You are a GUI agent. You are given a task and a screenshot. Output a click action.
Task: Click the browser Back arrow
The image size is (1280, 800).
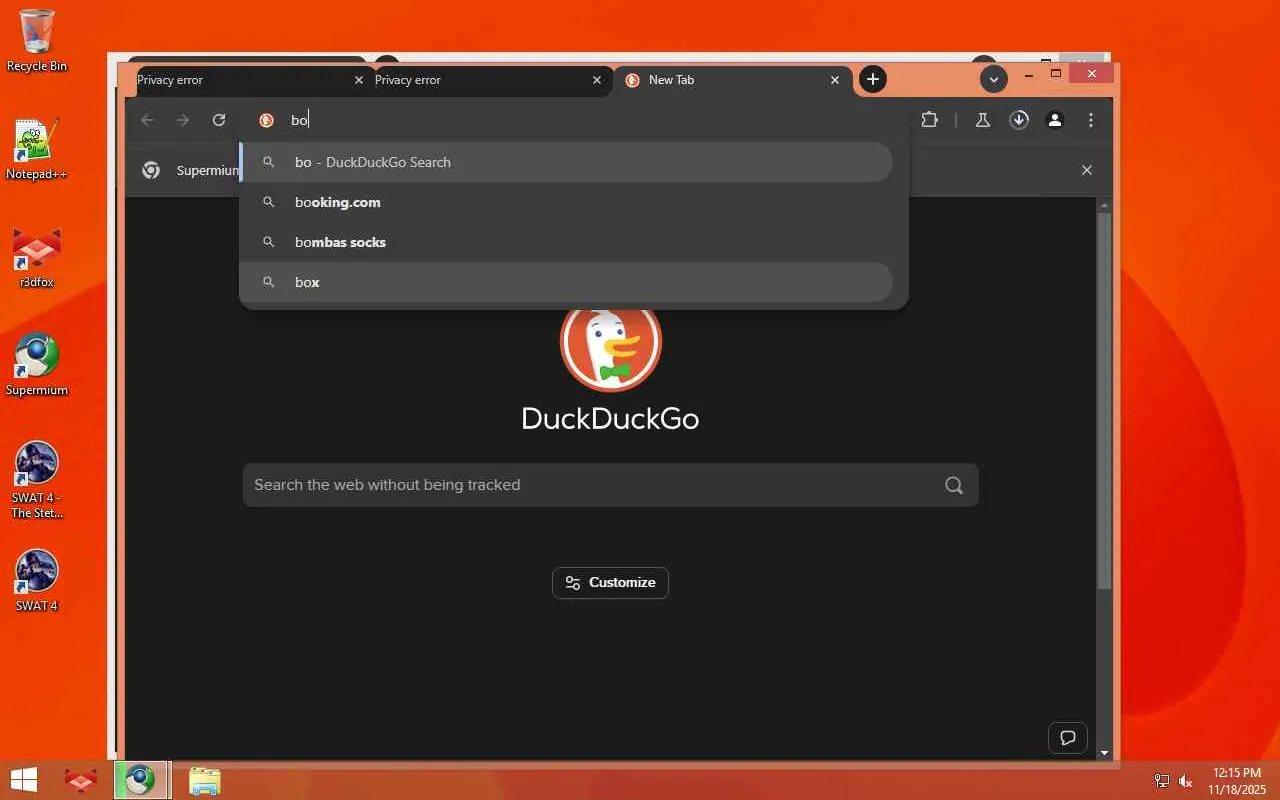pos(147,120)
